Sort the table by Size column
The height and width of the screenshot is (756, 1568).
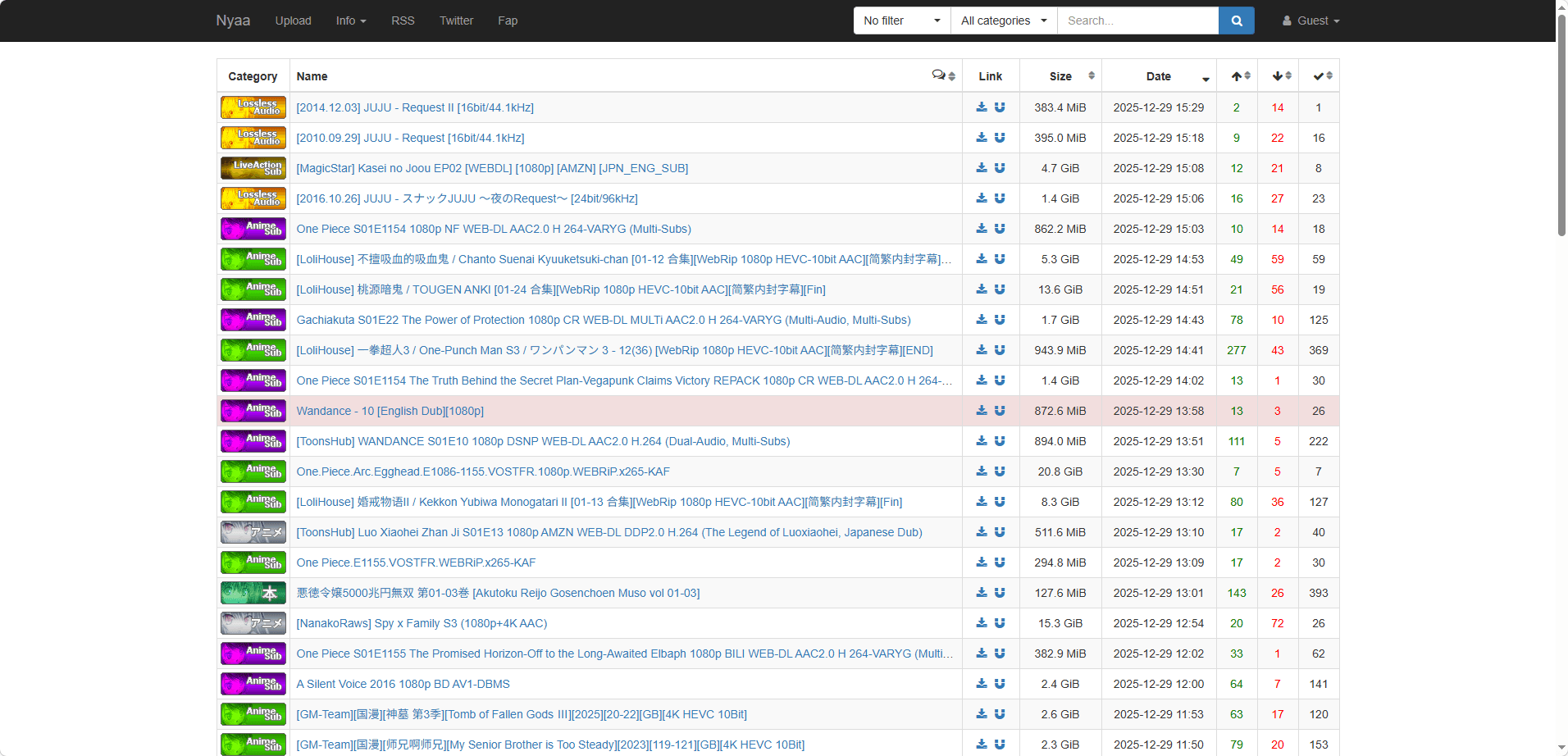pos(1060,76)
